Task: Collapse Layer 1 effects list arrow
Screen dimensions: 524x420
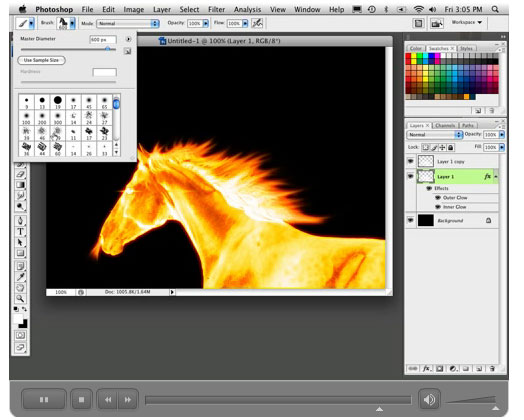Action: (x=496, y=176)
